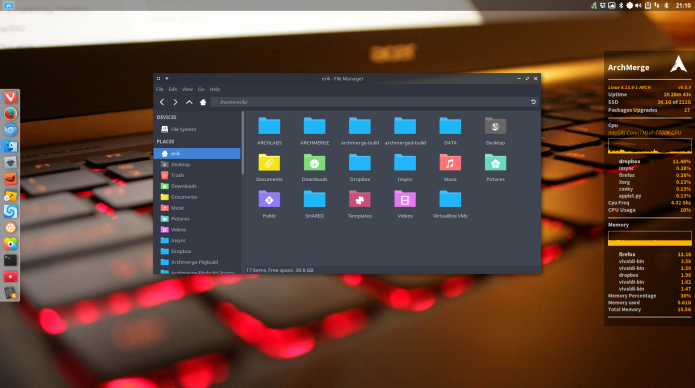Select the pink Videos folder icon

pyautogui.click(x=405, y=199)
